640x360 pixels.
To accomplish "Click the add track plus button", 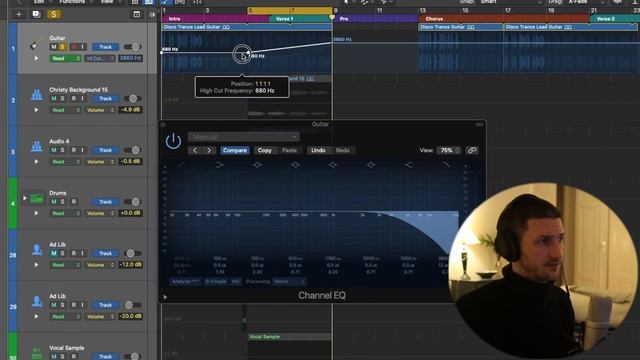I will [19, 14].
